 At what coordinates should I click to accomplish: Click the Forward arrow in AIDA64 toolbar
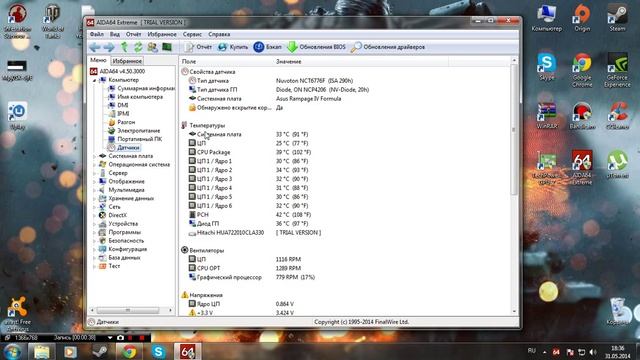109,47
